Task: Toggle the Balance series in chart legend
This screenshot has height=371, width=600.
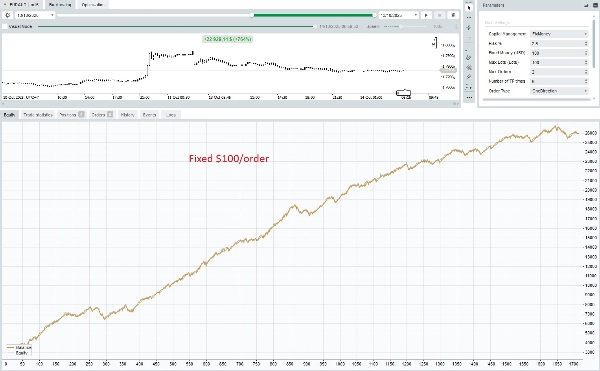Action: 19,348
